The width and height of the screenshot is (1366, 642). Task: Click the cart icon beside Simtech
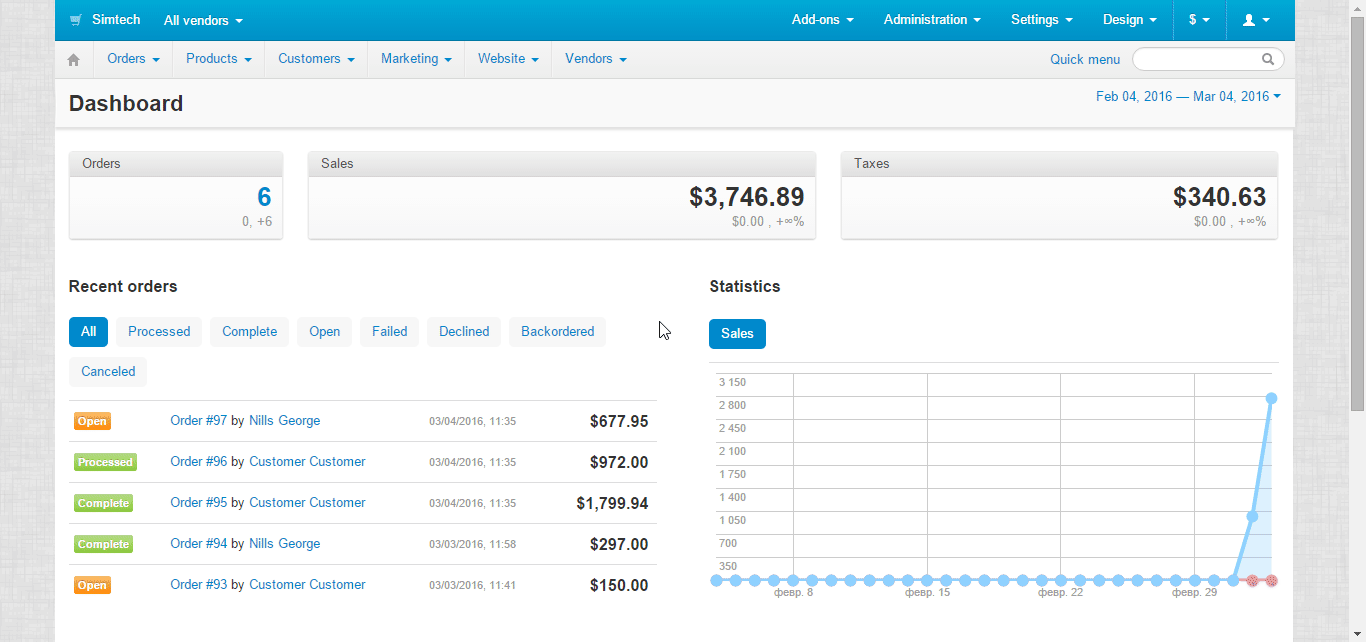(x=76, y=20)
